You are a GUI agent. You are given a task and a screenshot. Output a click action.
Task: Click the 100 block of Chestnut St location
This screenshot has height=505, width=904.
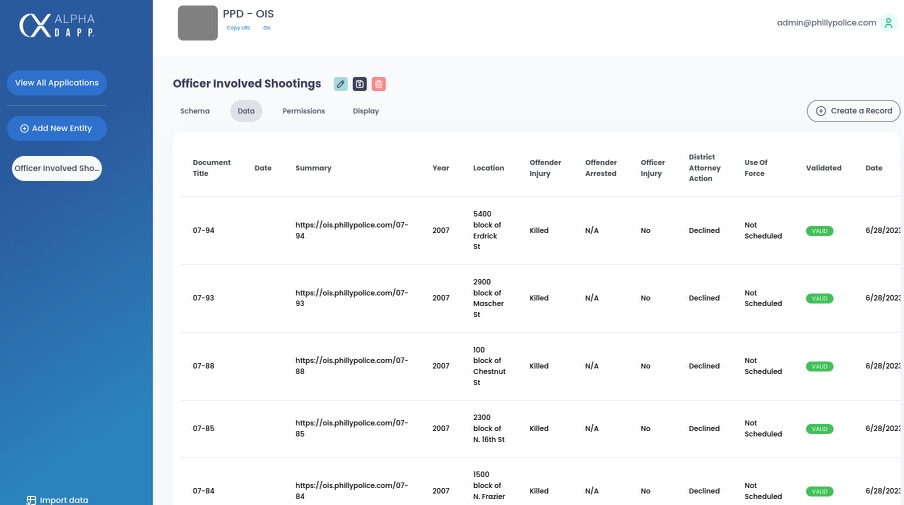coord(489,366)
